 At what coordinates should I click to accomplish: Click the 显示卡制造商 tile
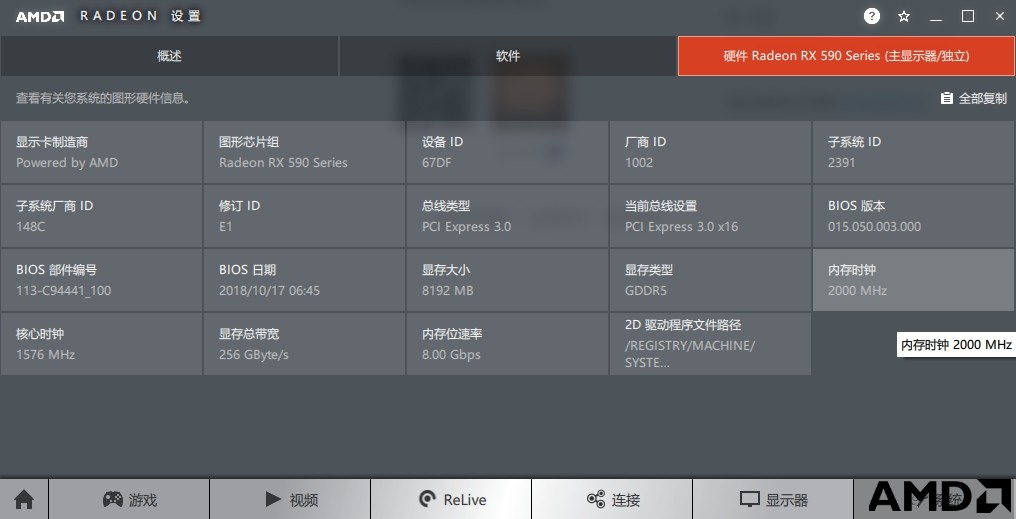[101, 152]
